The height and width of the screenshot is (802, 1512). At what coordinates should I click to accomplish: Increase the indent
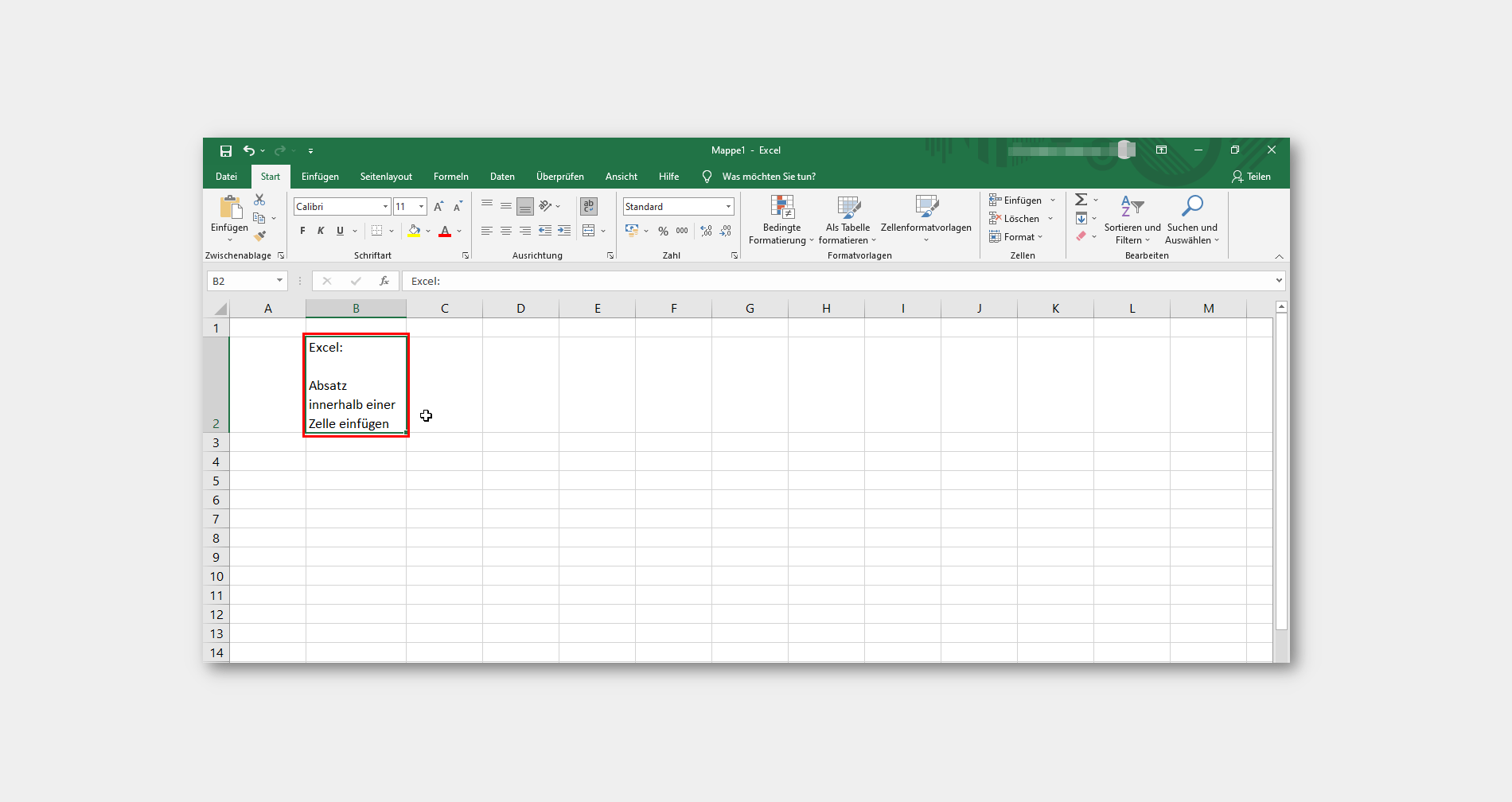(x=564, y=231)
